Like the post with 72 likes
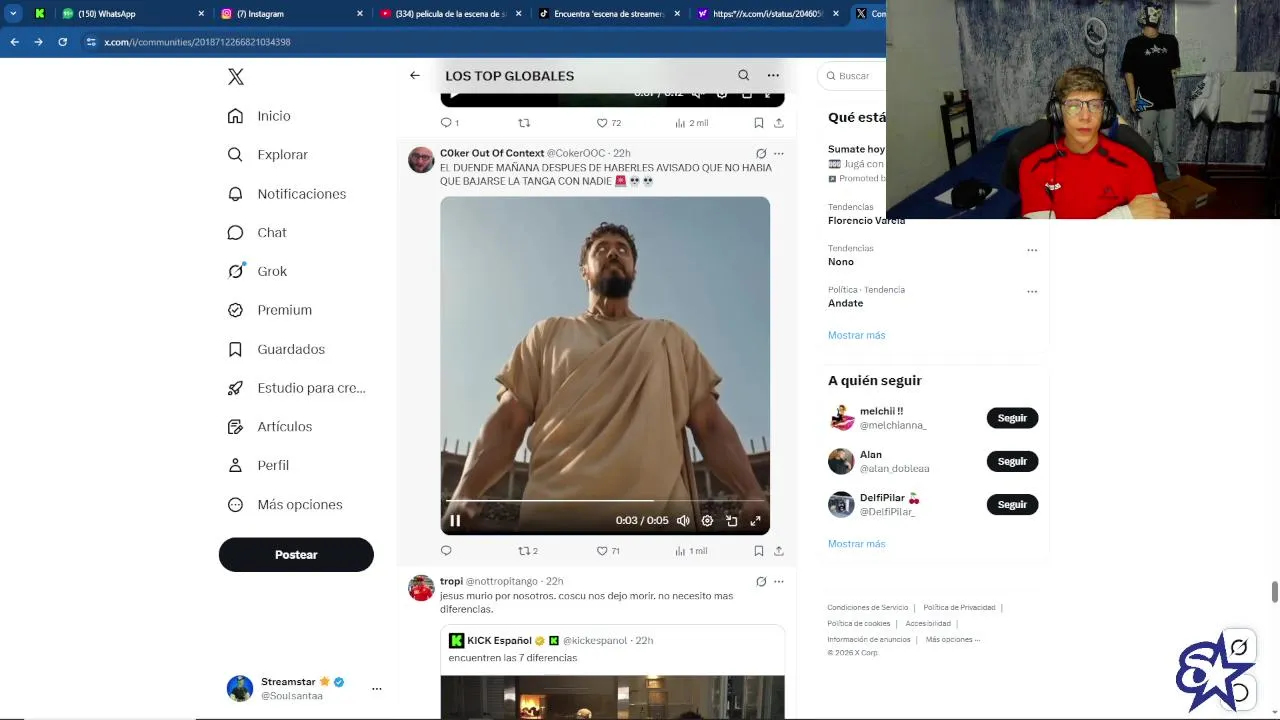 608,123
